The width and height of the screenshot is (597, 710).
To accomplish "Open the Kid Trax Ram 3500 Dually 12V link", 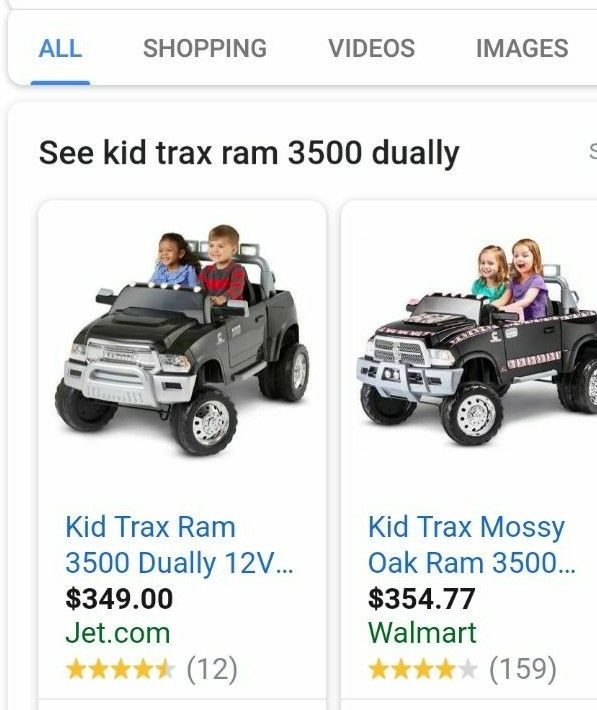I will click(179, 545).
